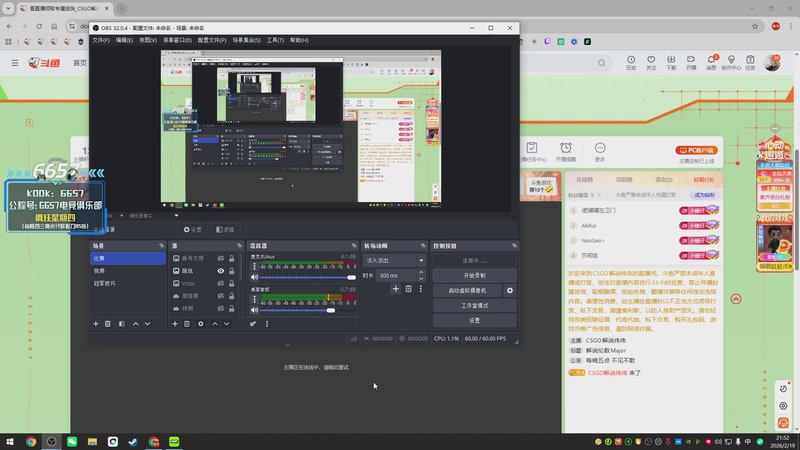This screenshot has height=450, width=800.
Task: Open OBS Profile menu
Action: 212,40
